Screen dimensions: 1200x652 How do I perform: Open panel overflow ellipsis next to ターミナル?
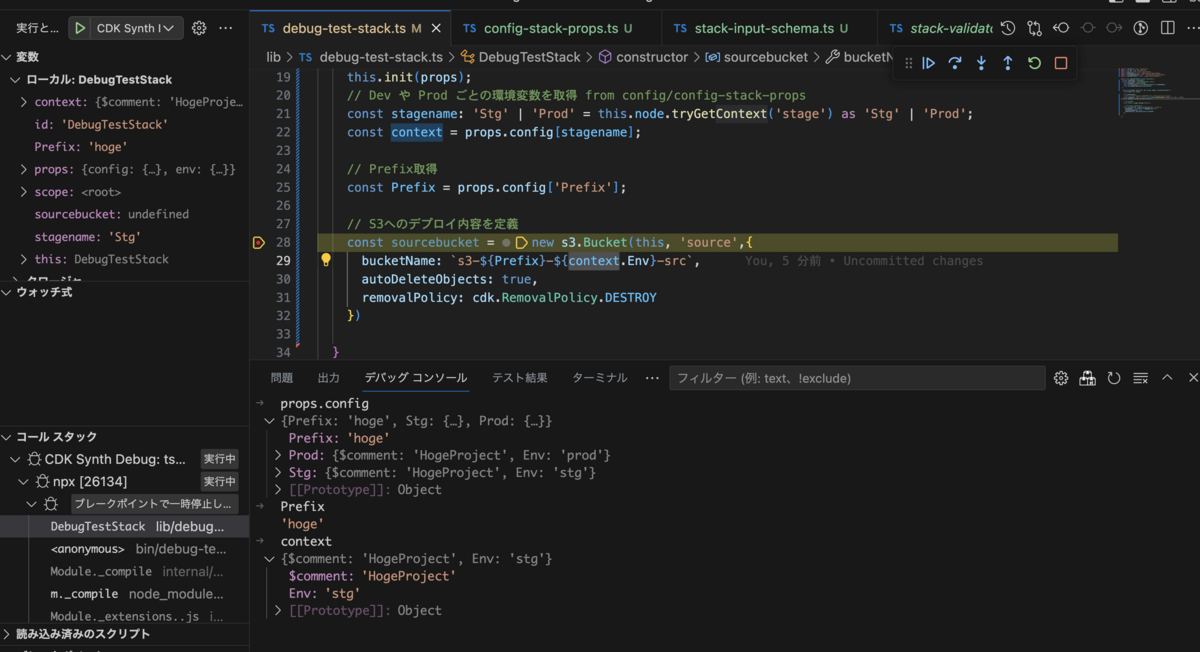point(652,378)
